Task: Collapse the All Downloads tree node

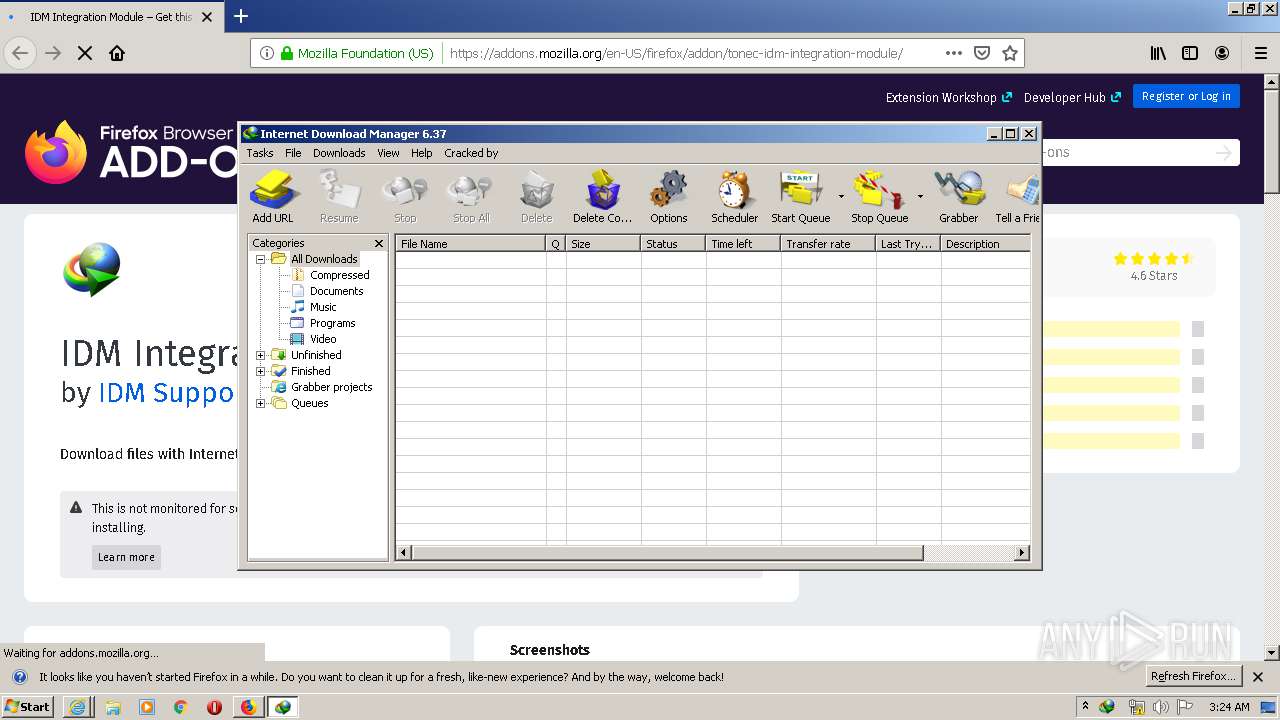Action: click(x=261, y=259)
